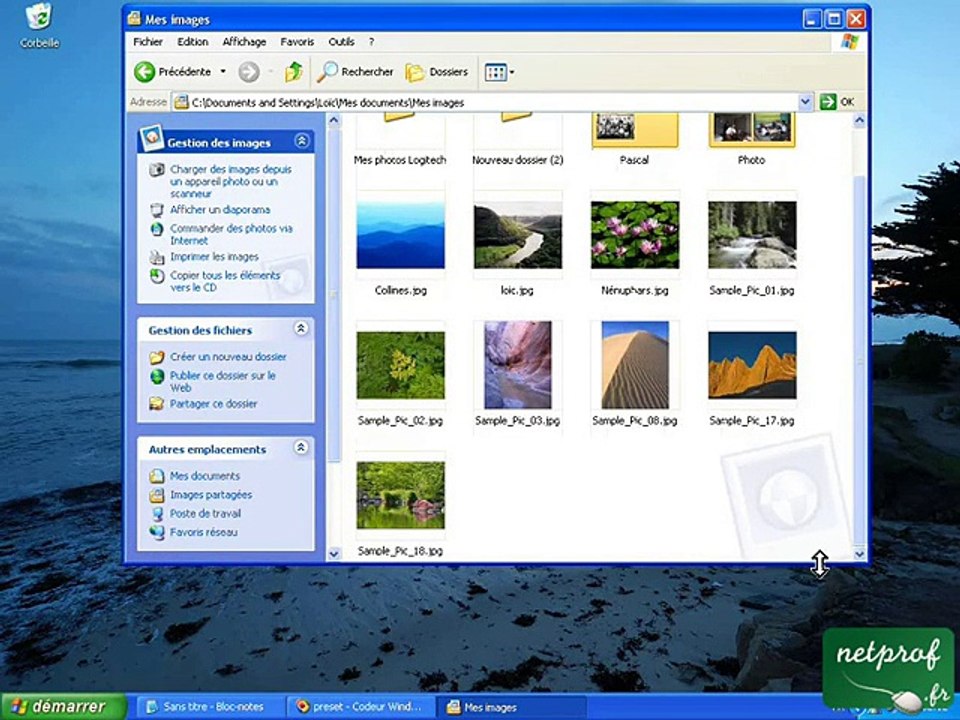Click Publier ce dossier sur le Web
Image resolution: width=960 pixels, height=720 pixels.
click(223, 381)
